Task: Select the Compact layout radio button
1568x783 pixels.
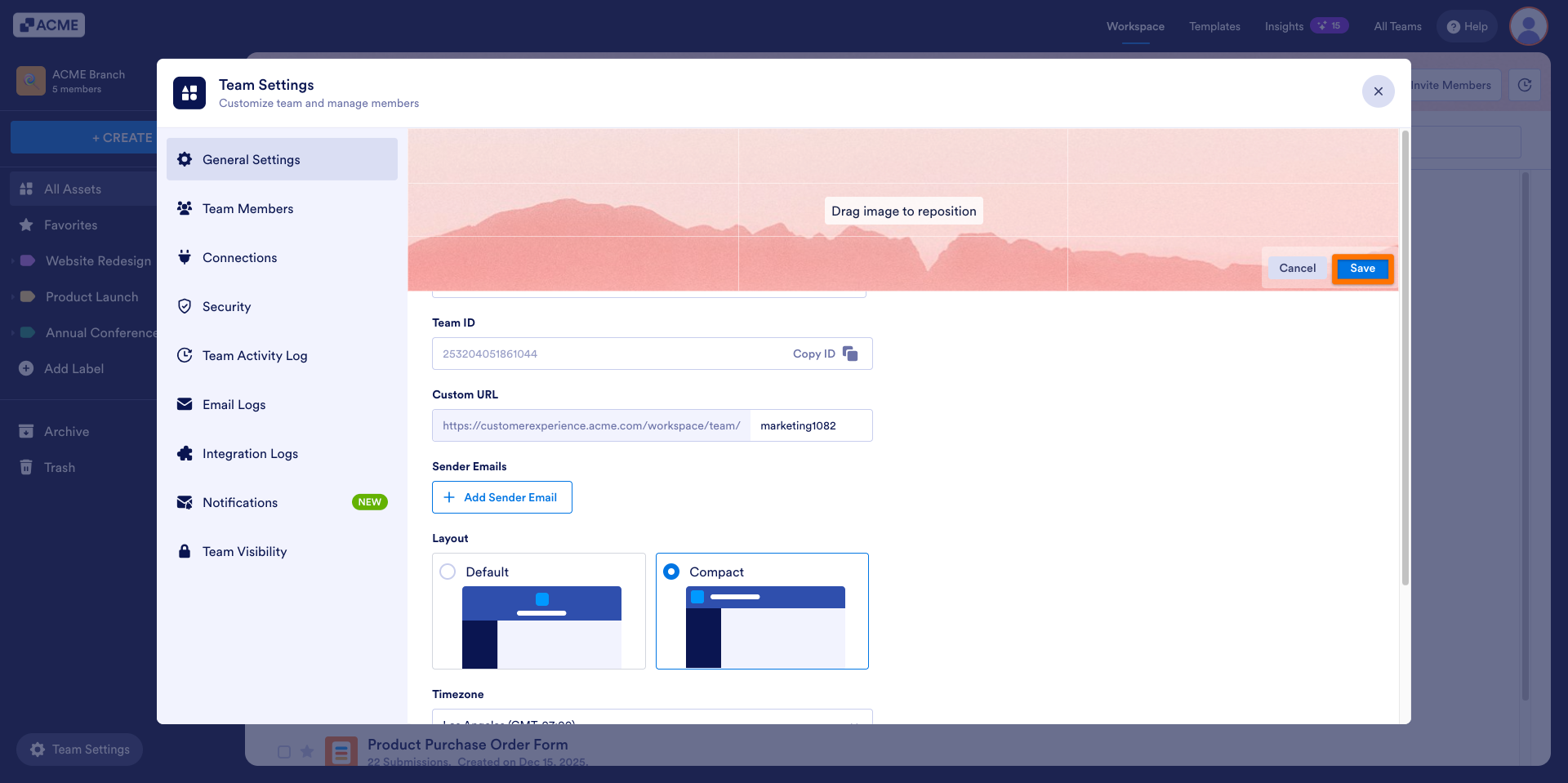Action: (x=671, y=572)
